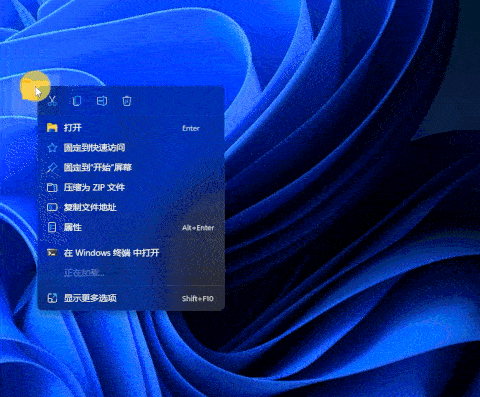Select 固定到"开始"屏幕 menu entry
480x397 pixels.
[x=131, y=168]
